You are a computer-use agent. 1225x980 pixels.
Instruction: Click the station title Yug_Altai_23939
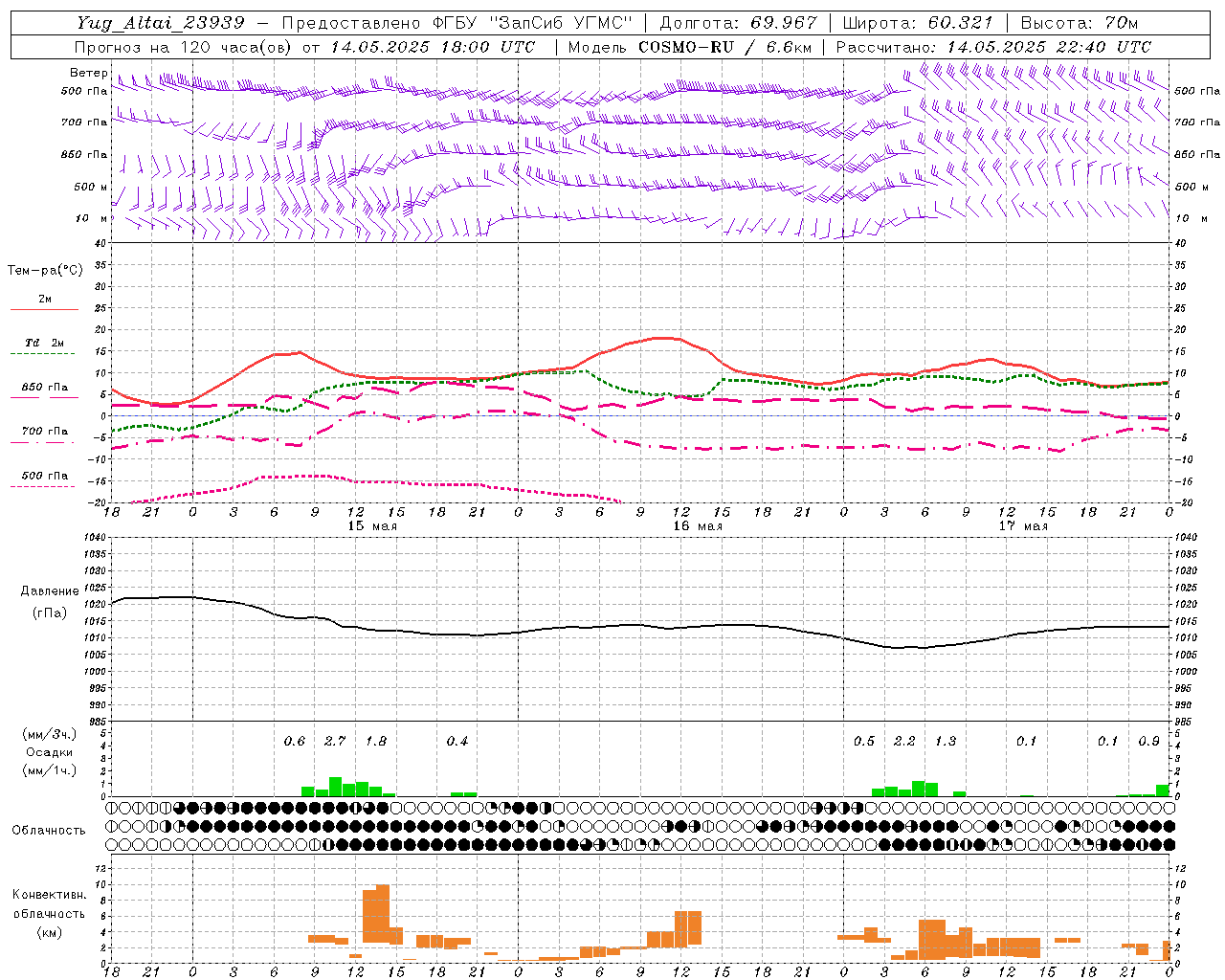coord(161,23)
